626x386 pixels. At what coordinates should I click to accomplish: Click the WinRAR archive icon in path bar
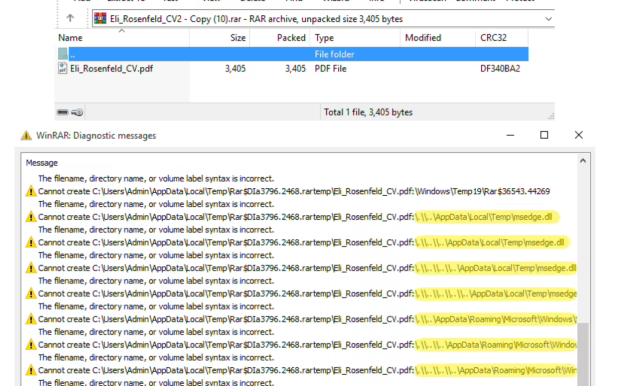tap(100, 18)
